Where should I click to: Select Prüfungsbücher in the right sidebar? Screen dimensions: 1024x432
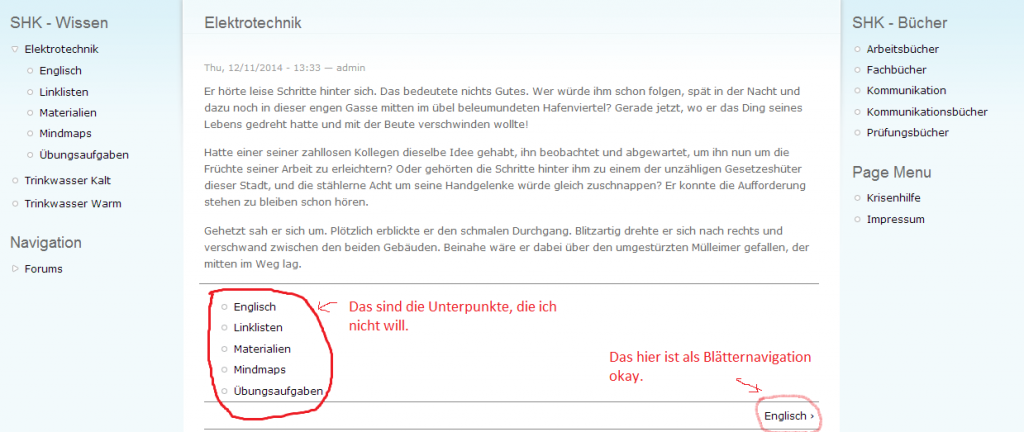(908, 133)
